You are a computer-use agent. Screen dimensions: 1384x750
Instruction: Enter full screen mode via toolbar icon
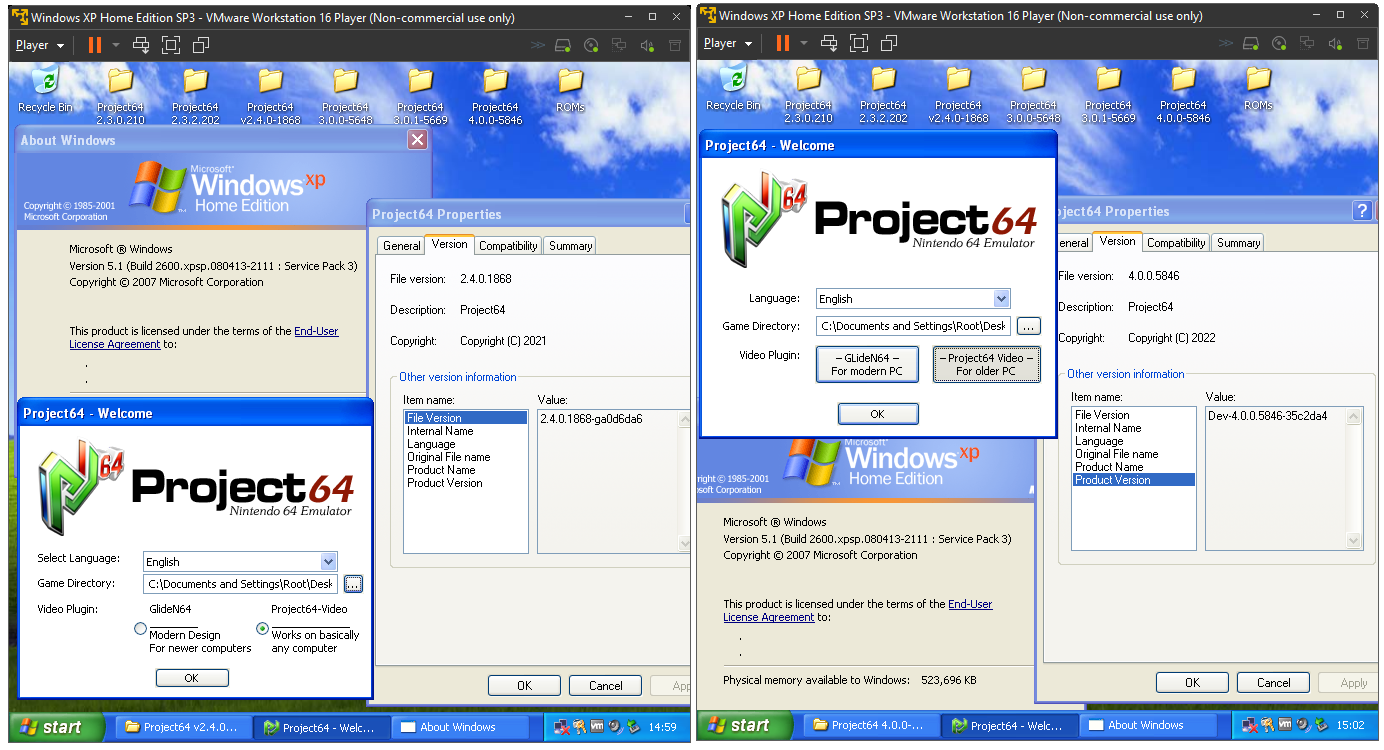(170, 44)
